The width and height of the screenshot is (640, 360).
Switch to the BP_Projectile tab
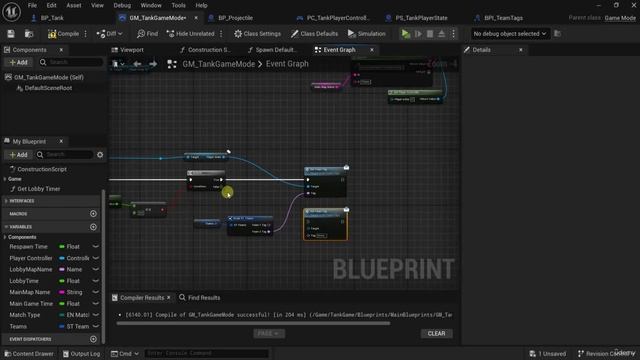(x=235, y=18)
